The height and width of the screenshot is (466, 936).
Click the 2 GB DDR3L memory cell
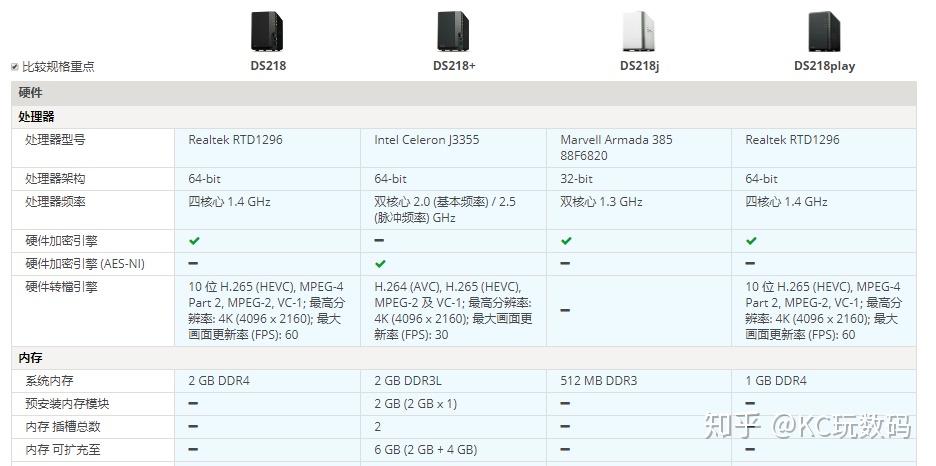453,381
